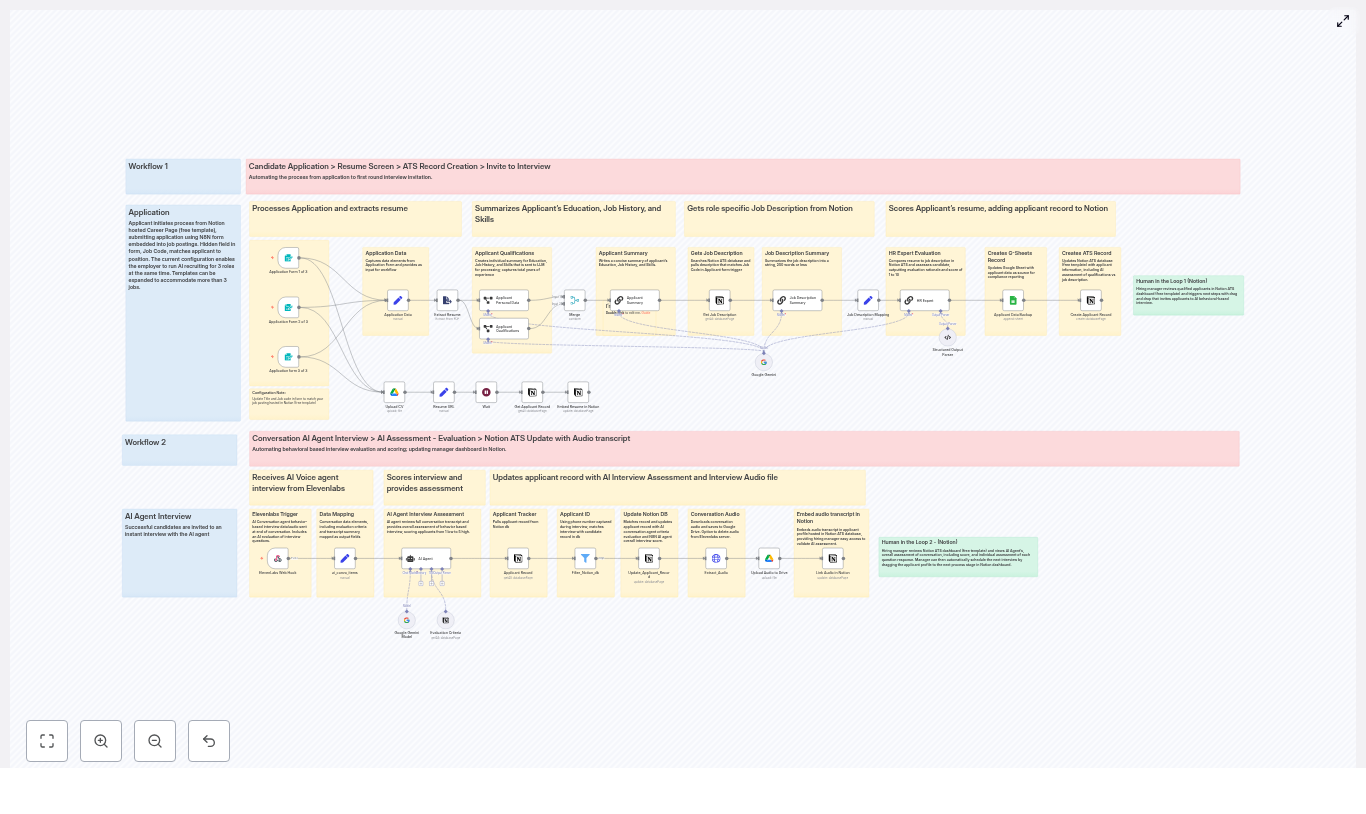This screenshot has height=814, width=1366.
Task: Select the Evaluation Criteria node
Action: [x=446, y=620]
